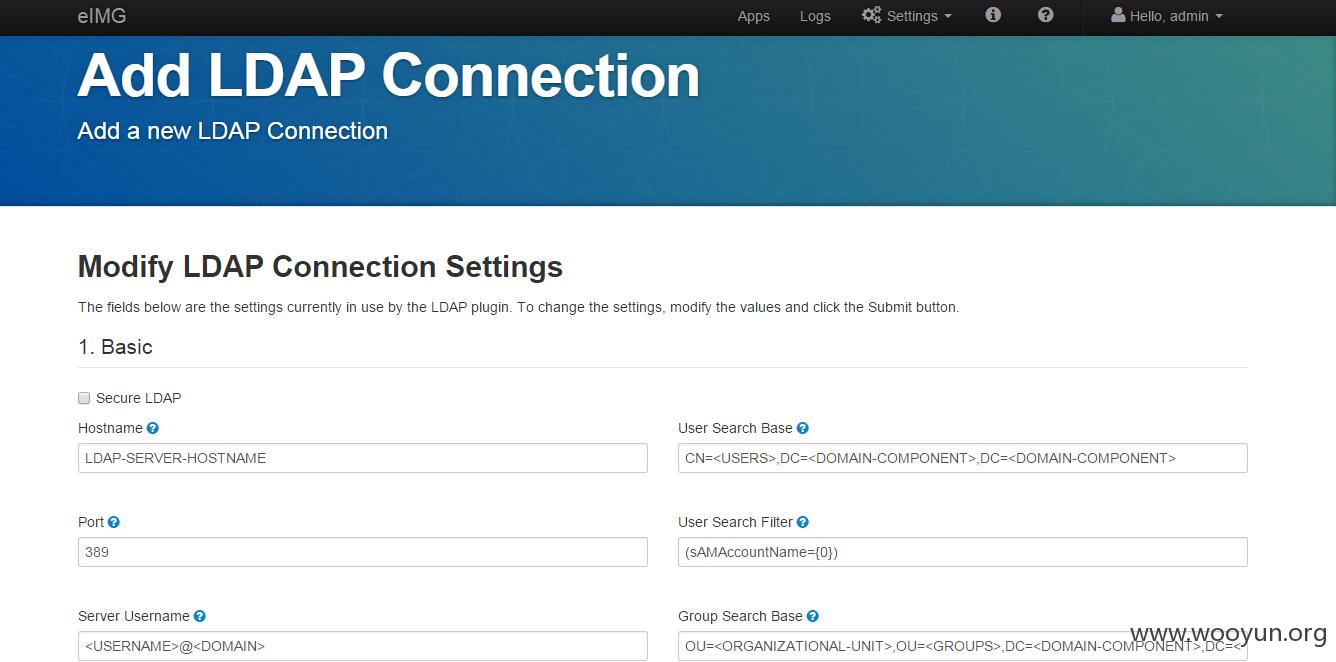Image resolution: width=1336 pixels, height=662 pixels.
Task: Click the help icon beside Port label
Action: coord(114,522)
